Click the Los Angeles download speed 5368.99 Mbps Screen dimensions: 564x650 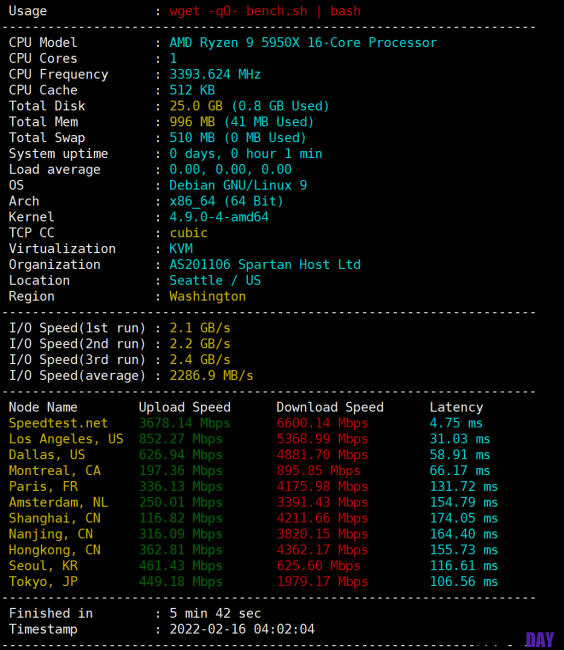tap(322, 439)
